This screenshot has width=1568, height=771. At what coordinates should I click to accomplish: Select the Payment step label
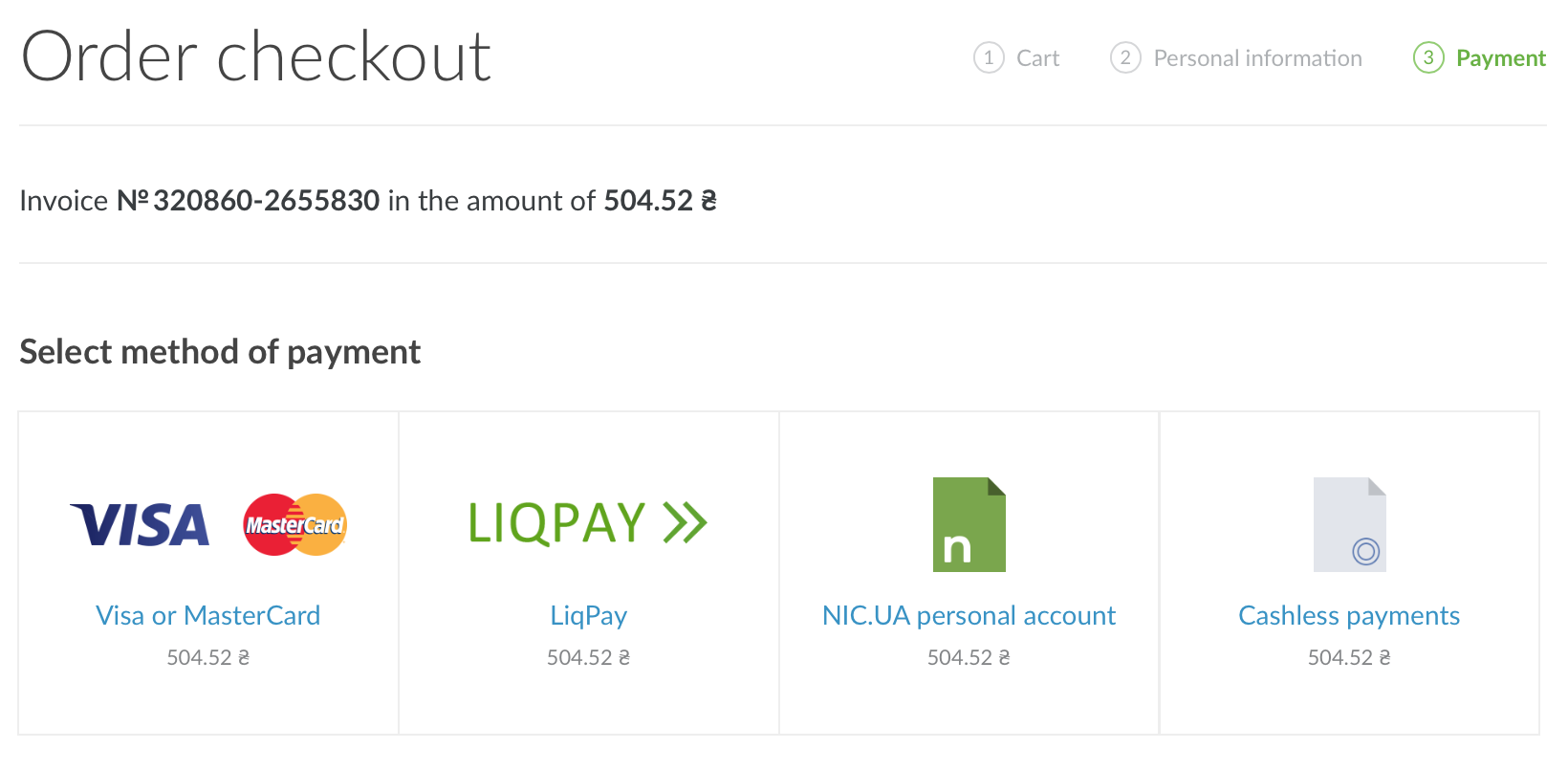tap(1500, 58)
